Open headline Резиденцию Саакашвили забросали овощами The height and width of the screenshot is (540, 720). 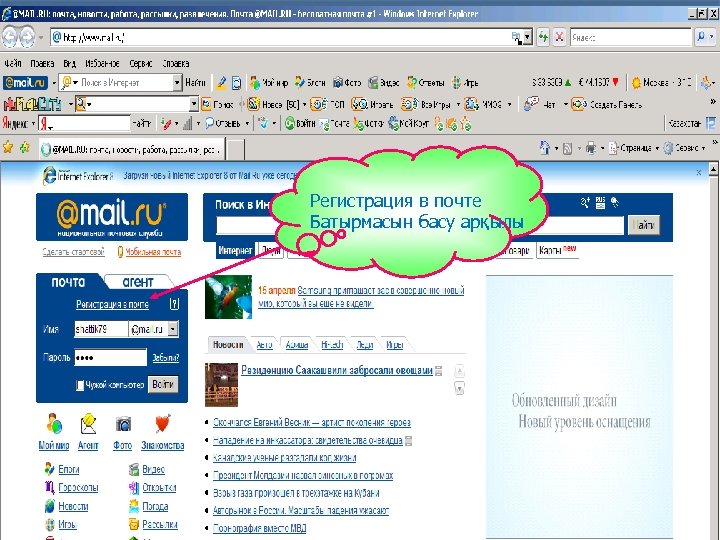(x=337, y=370)
